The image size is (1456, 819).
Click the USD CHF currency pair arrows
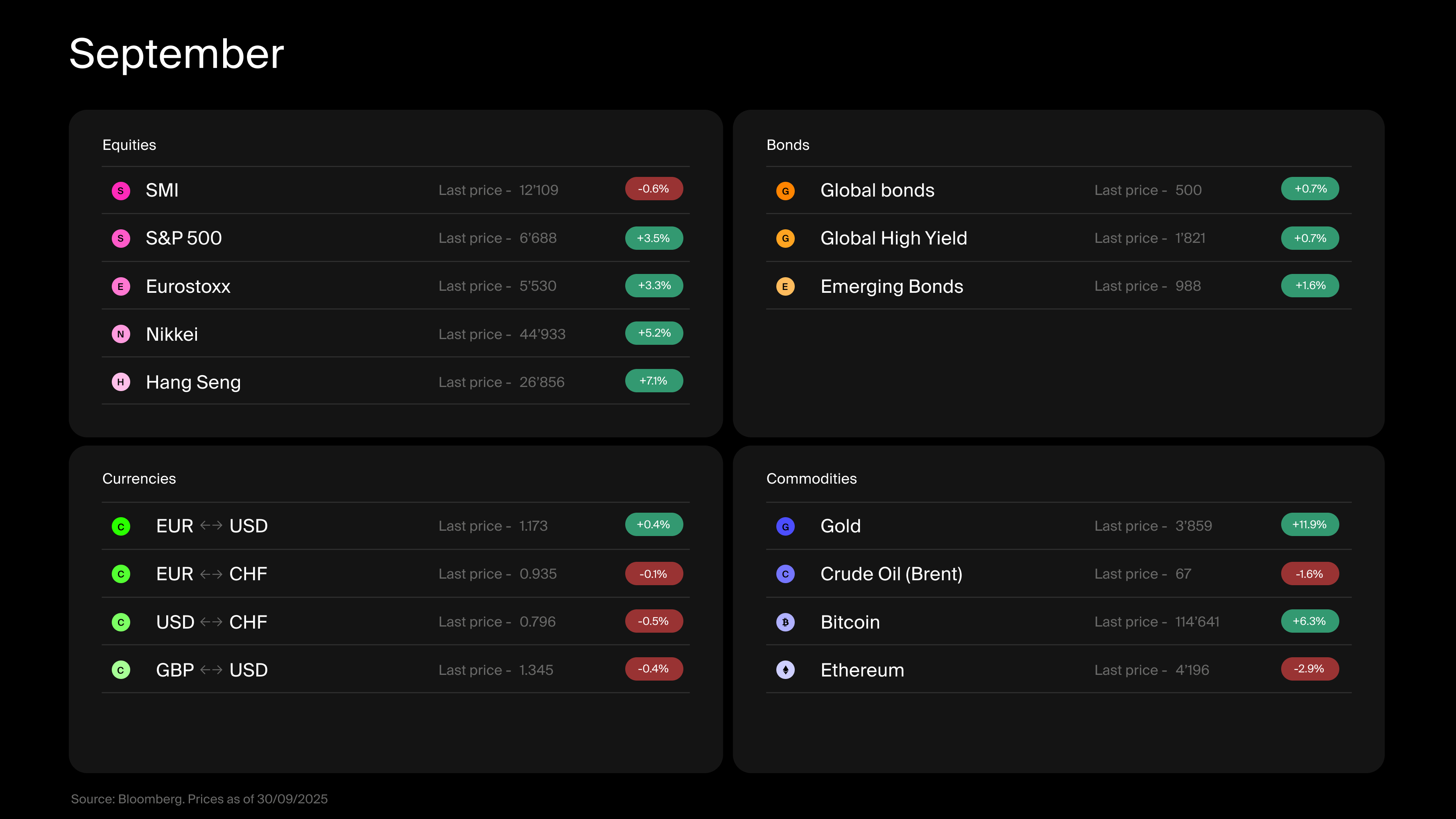(x=211, y=622)
